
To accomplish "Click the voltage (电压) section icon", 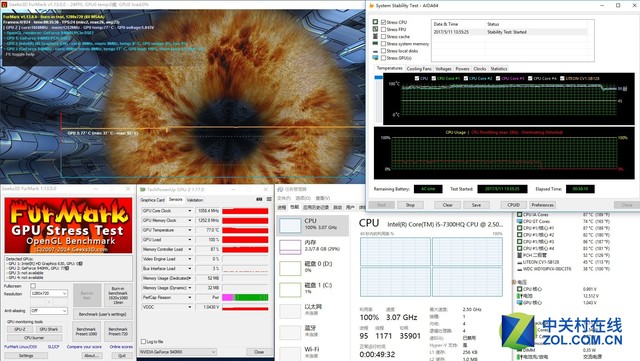I will (x=514, y=282).
